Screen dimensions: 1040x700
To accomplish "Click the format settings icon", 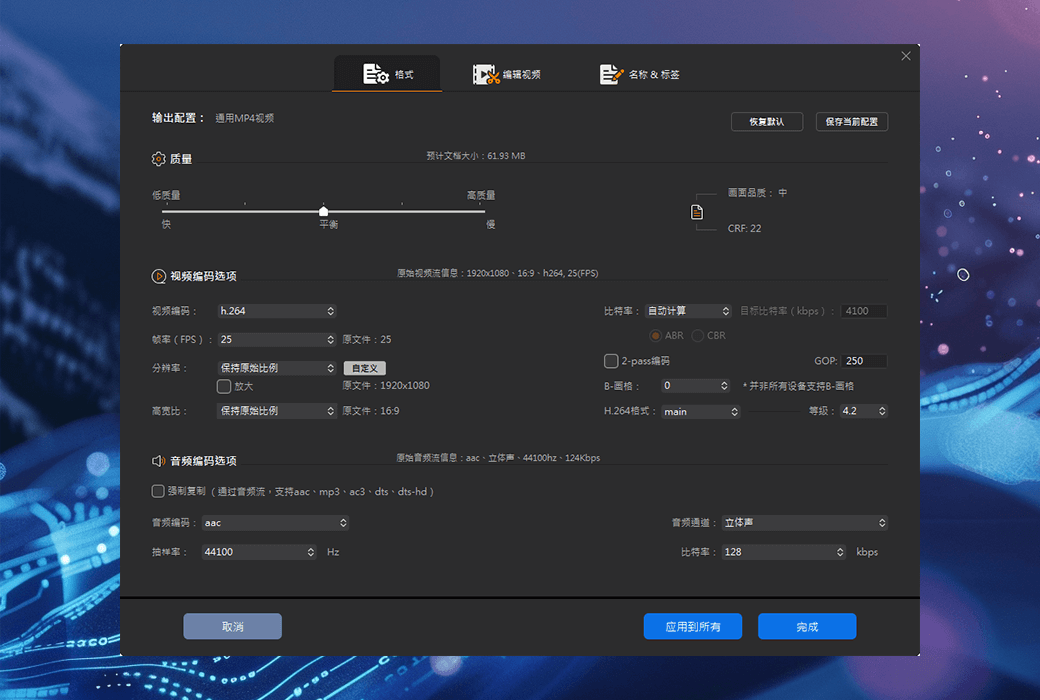I will point(375,74).
